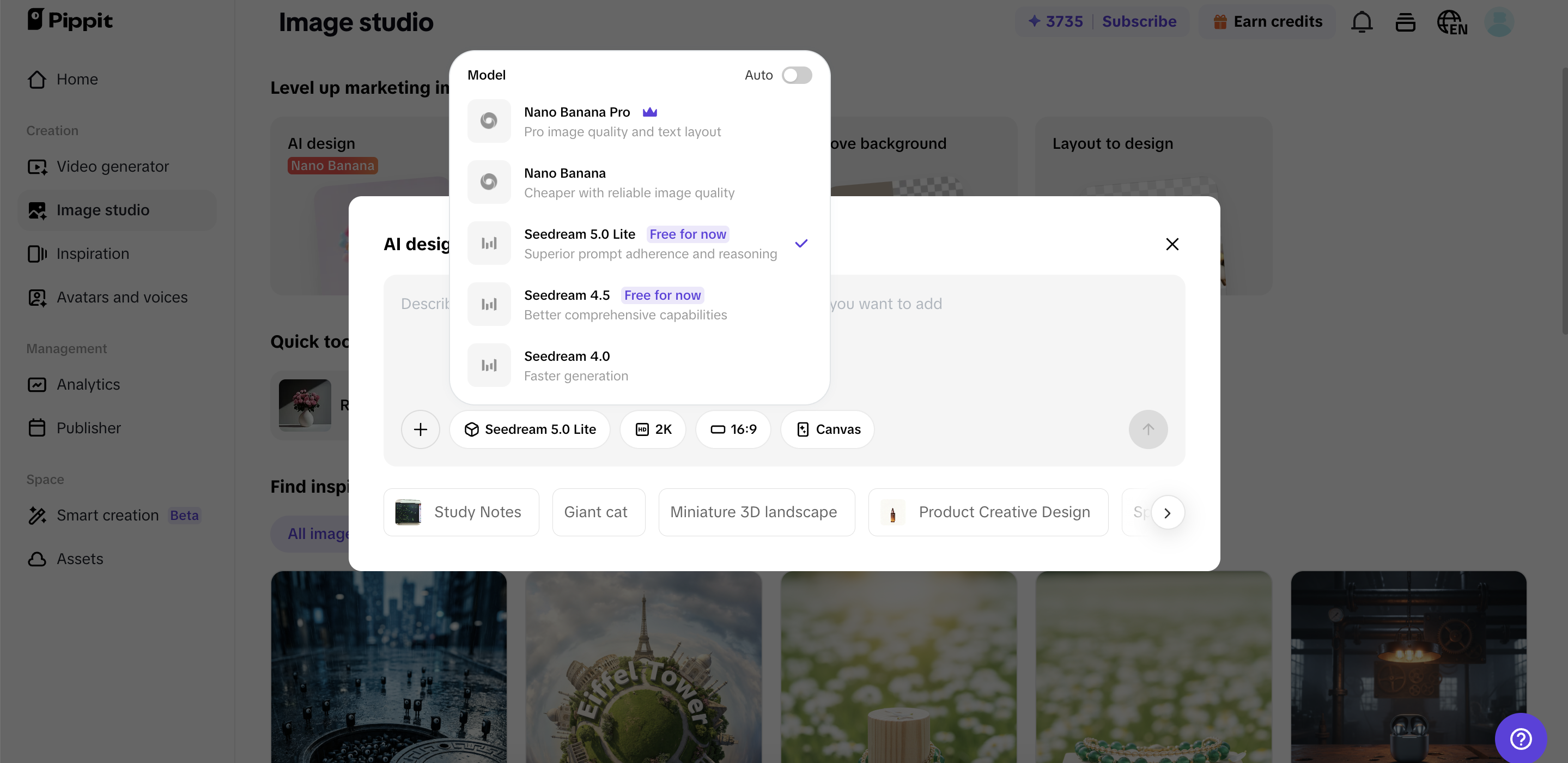Open the language globe EN icon
Screen dimensions: 1568x763
click(x=1452, y=22)
